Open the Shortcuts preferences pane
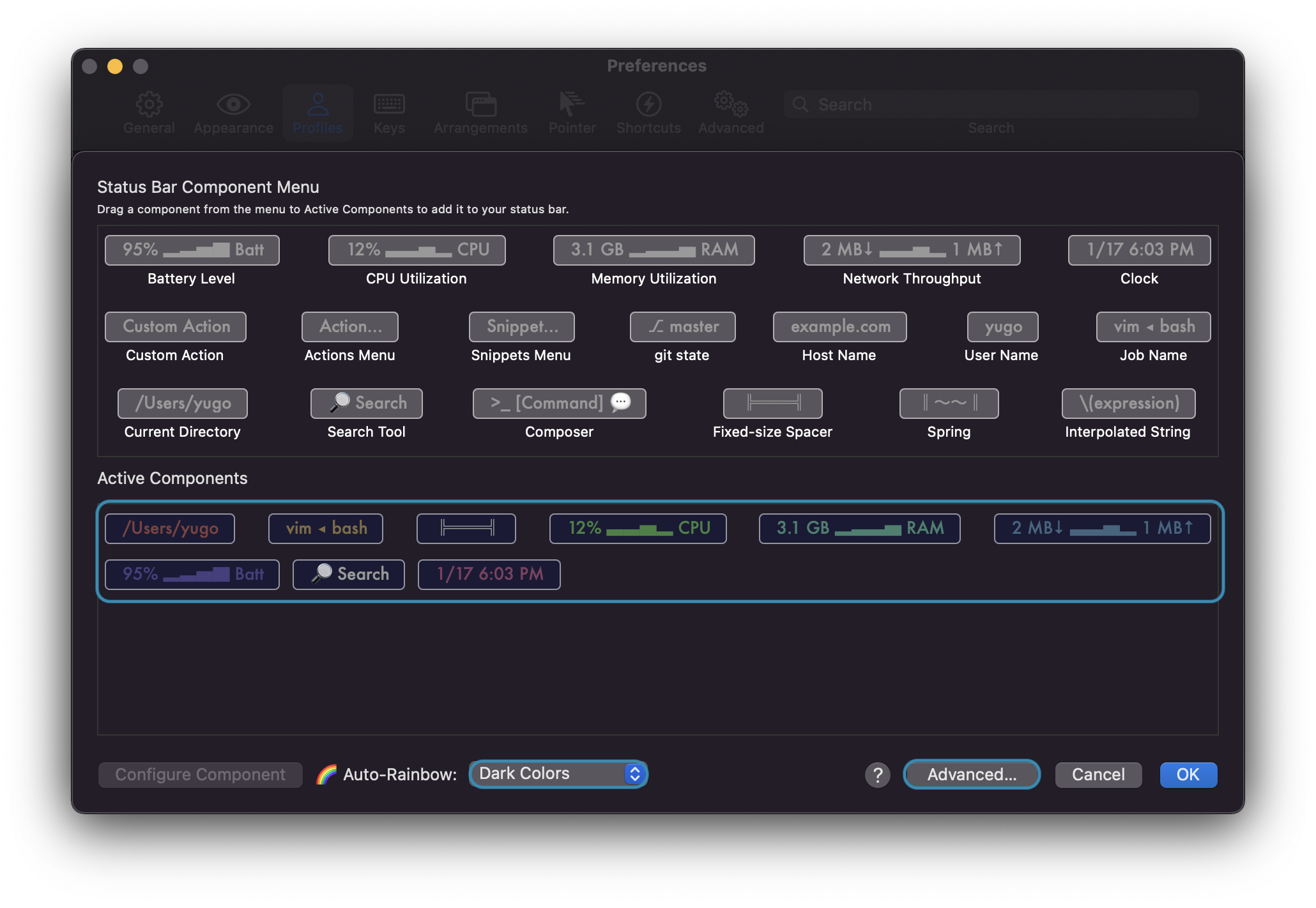 (648, 112)
